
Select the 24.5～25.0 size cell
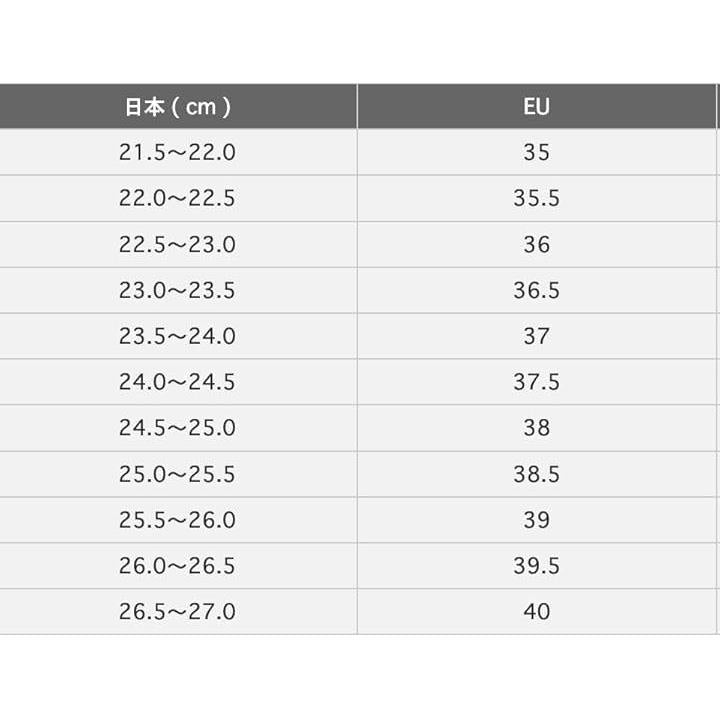click(x=178, y=428)
